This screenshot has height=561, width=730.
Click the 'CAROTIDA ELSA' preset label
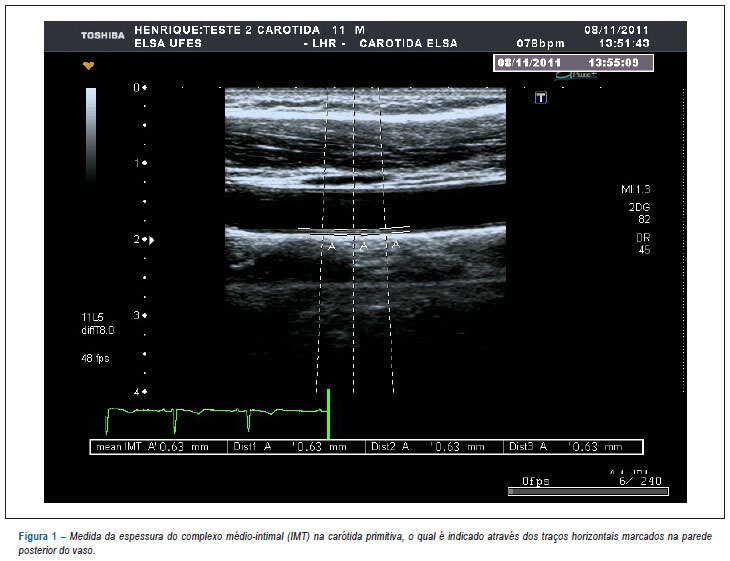coord(408,43)
